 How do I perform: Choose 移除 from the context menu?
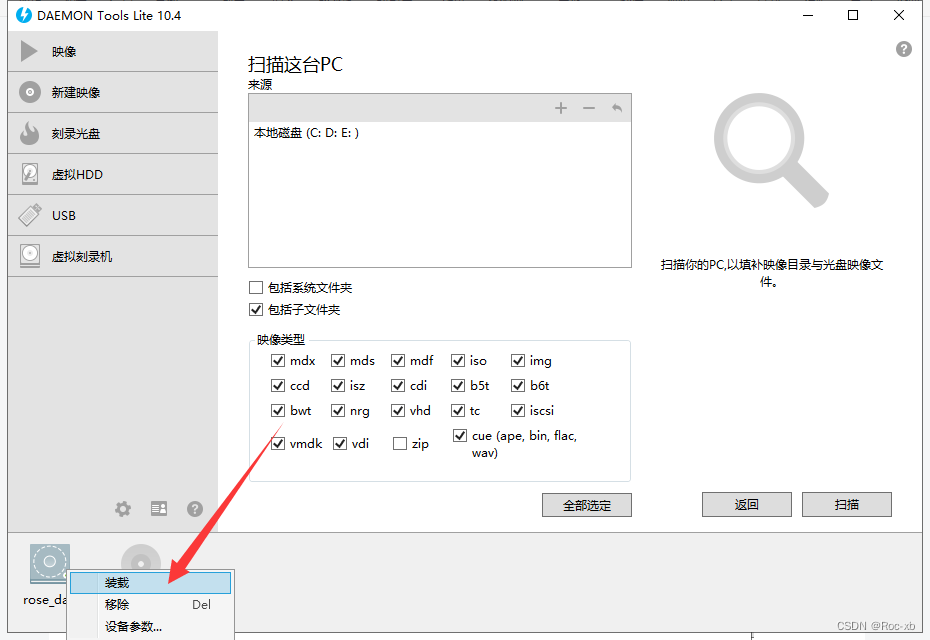click(150, 604)
